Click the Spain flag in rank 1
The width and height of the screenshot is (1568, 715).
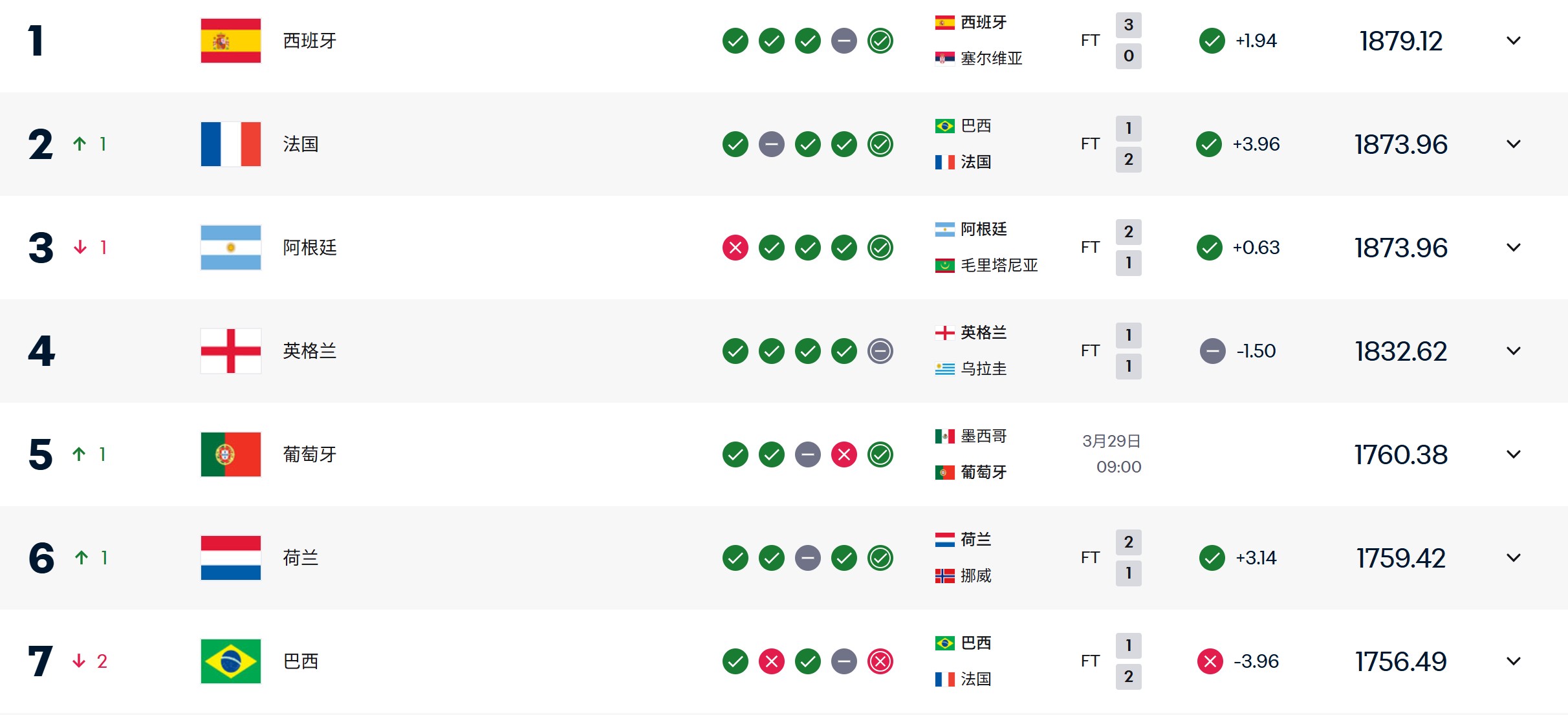[230, 41]
